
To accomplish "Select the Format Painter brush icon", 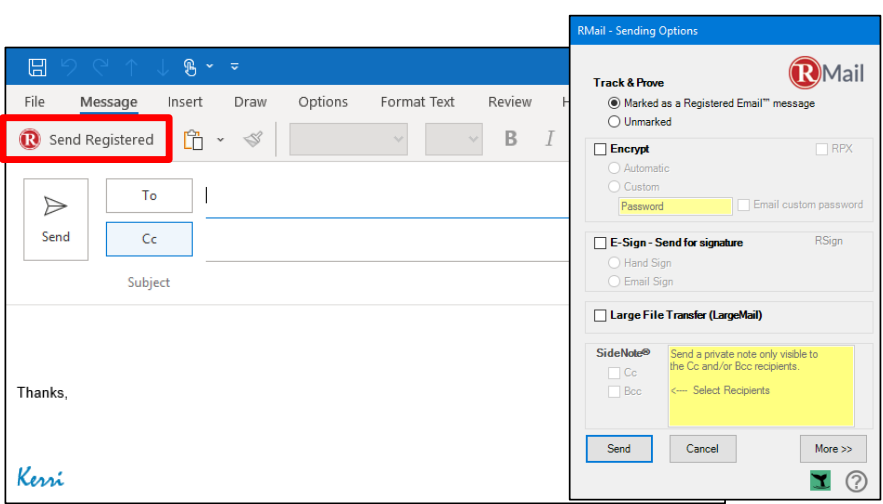I will (253, 140).
